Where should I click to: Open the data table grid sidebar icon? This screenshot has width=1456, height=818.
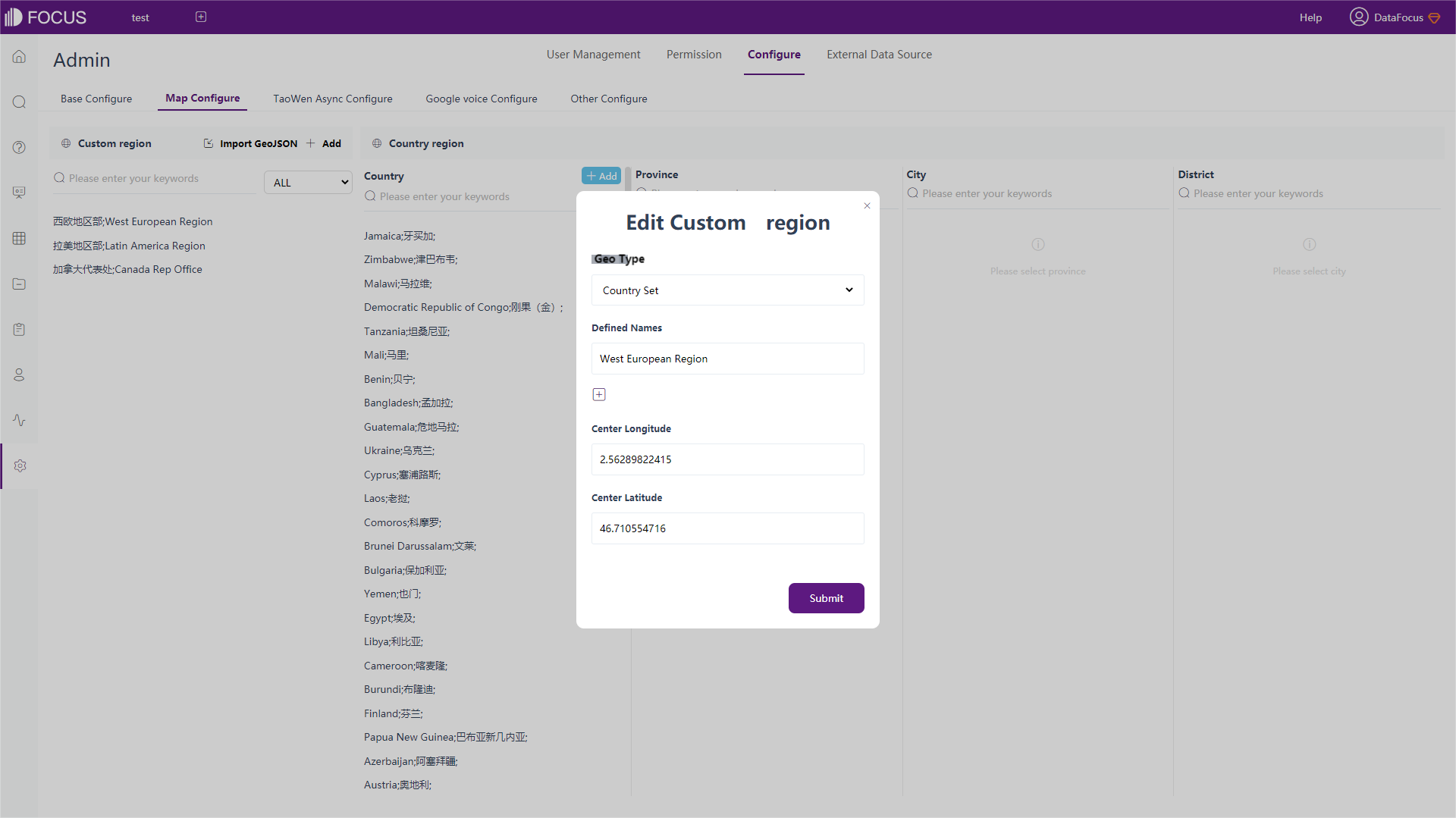pos(19,238)
